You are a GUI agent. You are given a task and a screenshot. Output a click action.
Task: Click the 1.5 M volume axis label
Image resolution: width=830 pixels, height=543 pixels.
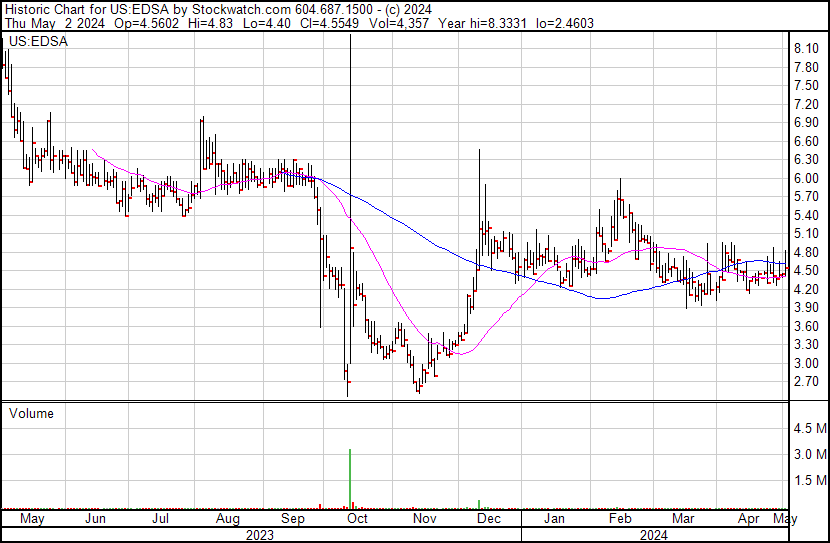[809, 481]
